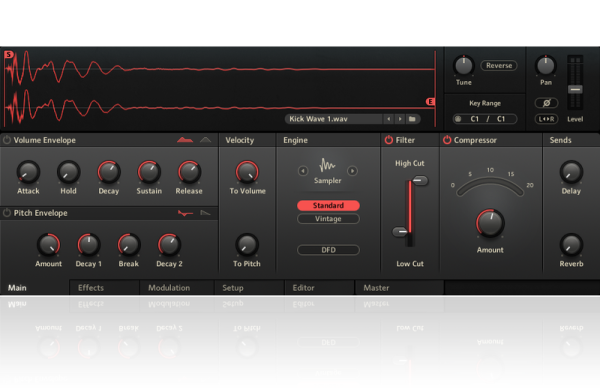Select the previous engine with left arrow

[x=303, y=171]
